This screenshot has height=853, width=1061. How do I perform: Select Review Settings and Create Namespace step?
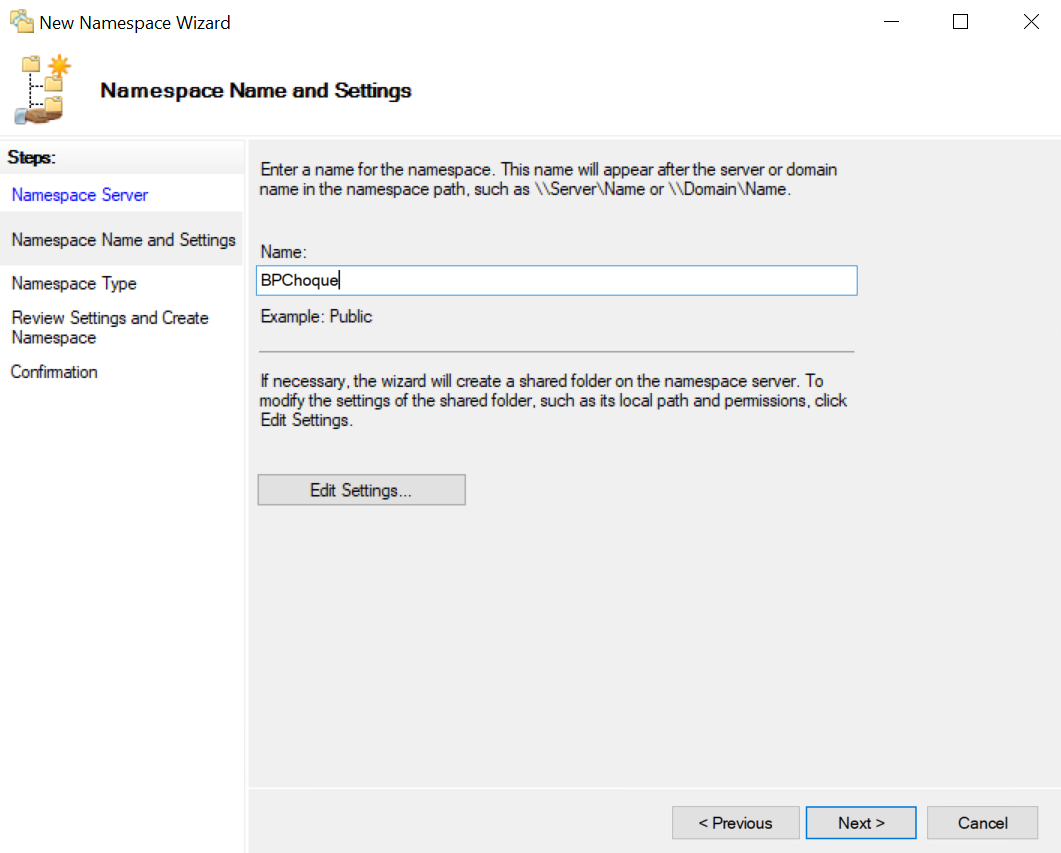tap(110, 328)
